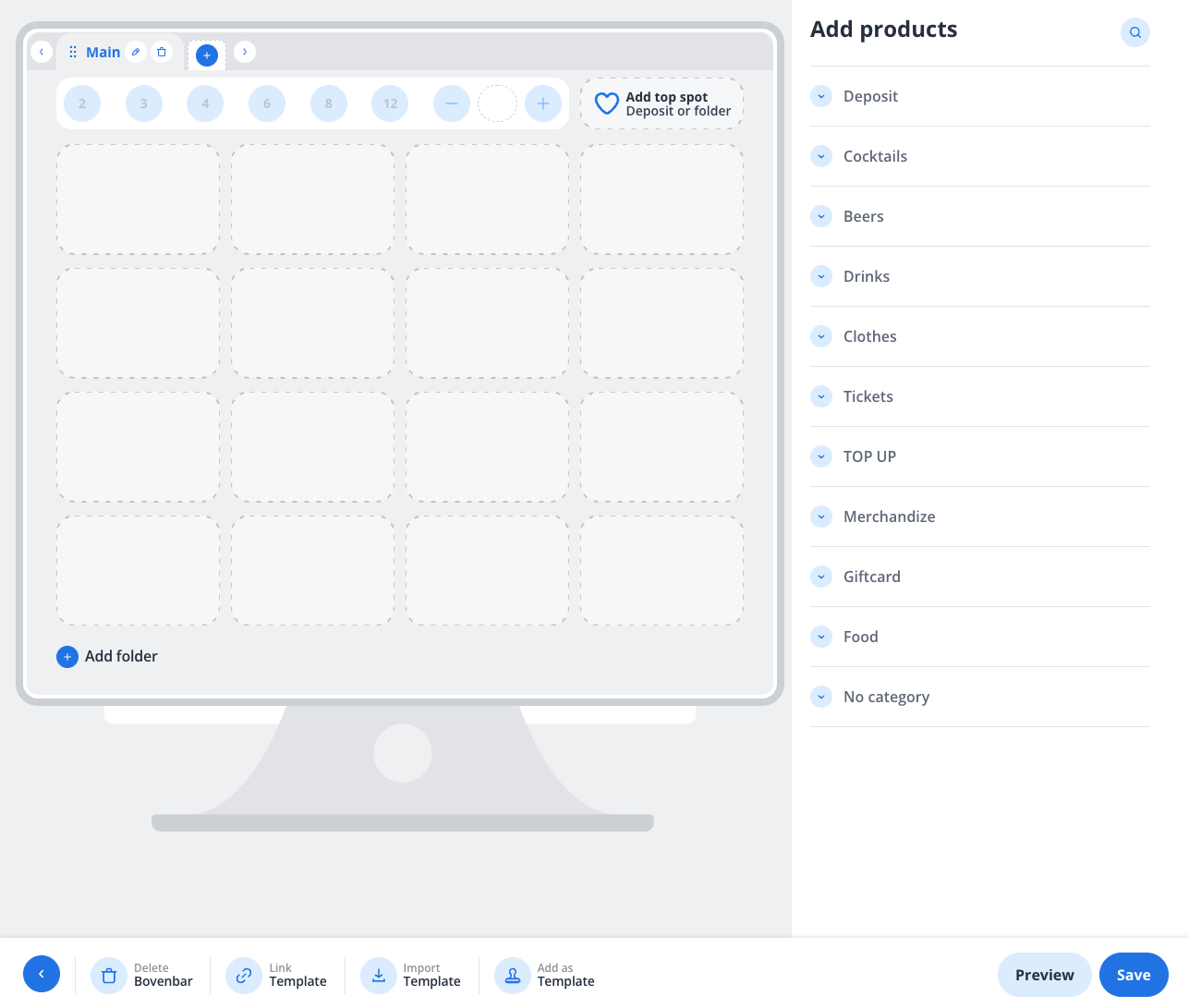The width and height of the screenshot is (1189, 1008).
Task: Click the trash icon next to Main tab
Action: point(162,52)
